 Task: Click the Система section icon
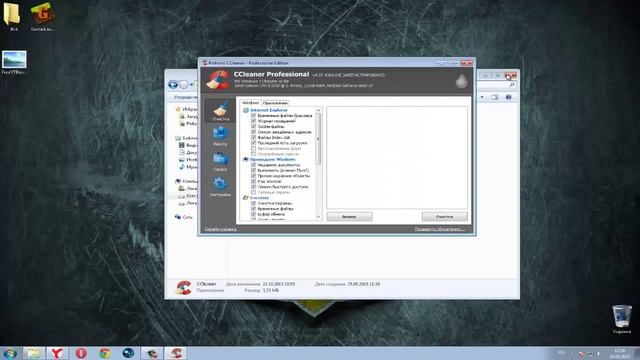tap(246, 198)
